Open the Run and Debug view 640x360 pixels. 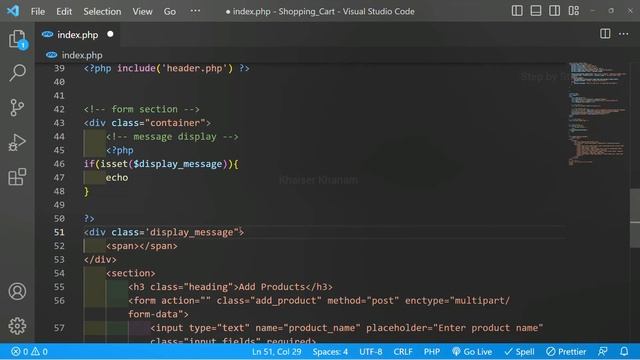pyautogui.click(x=17, y=142)
